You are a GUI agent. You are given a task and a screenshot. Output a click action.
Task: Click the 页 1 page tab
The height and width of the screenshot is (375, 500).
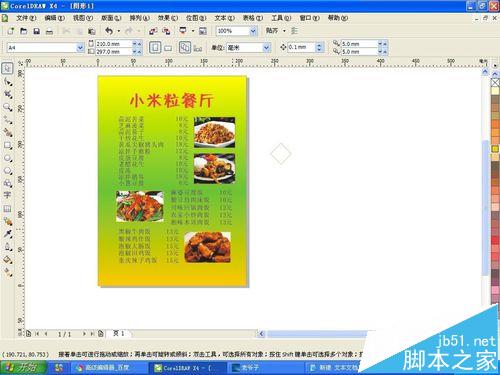(119, 333)
